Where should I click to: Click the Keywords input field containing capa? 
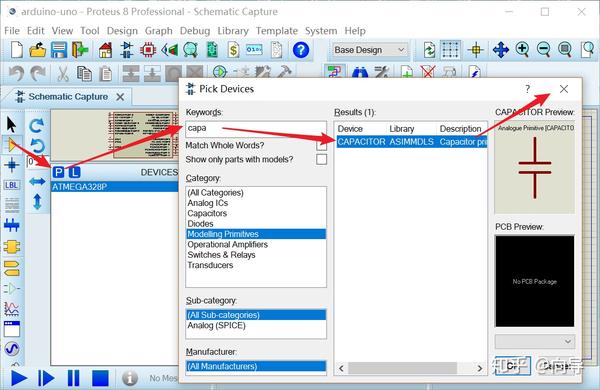[256, 129]
